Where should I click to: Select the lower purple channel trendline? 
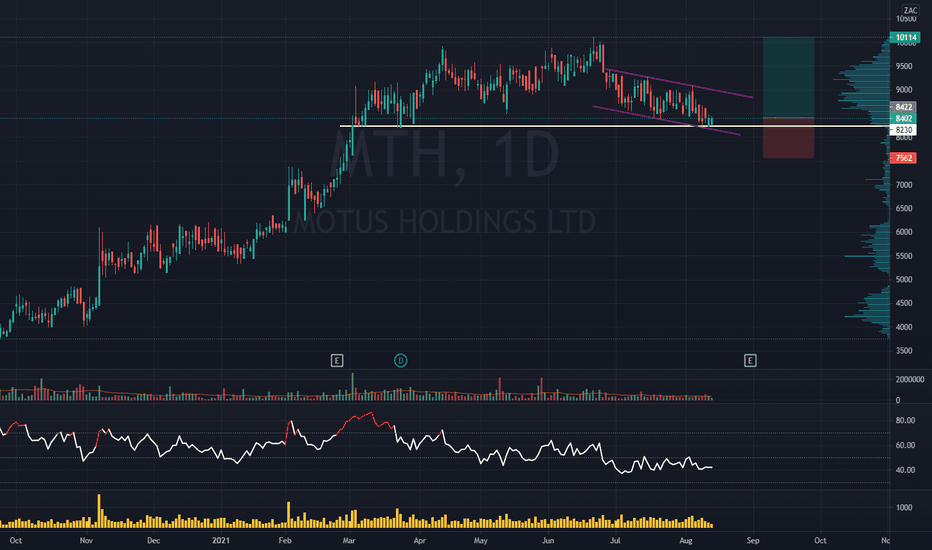[x=666, y=121]
